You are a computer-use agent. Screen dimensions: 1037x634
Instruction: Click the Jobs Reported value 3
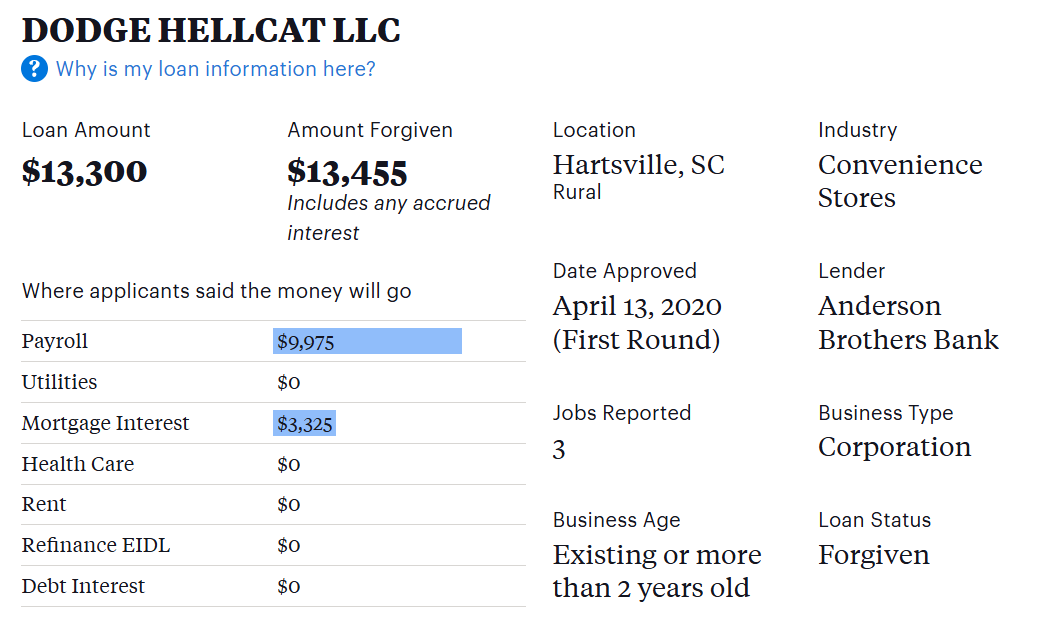point(559,450)
